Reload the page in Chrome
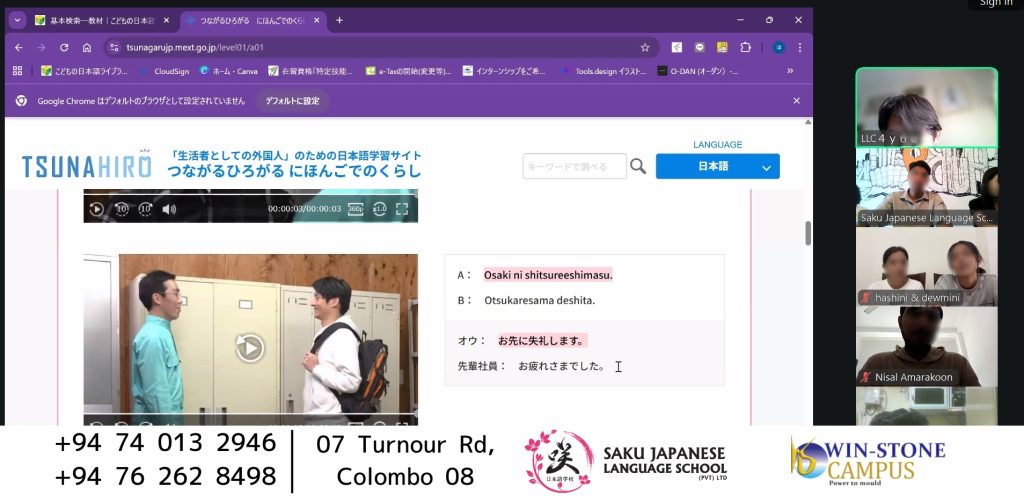 tap(64, 47)
